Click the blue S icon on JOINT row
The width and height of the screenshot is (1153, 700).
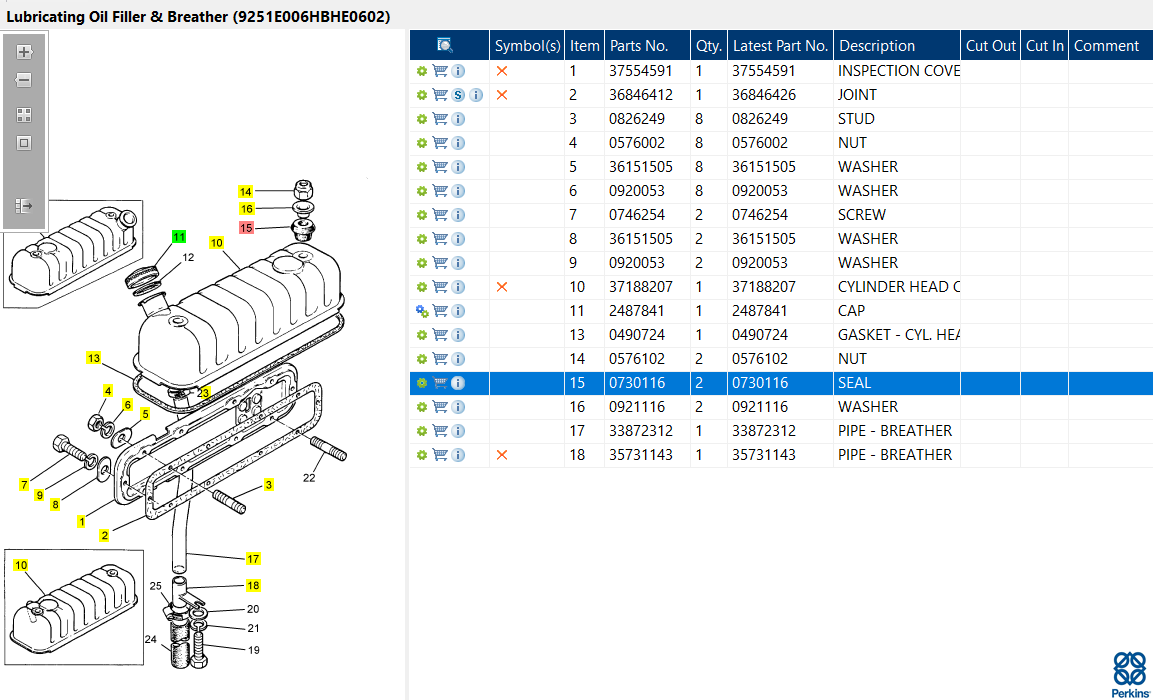(458, 95)
